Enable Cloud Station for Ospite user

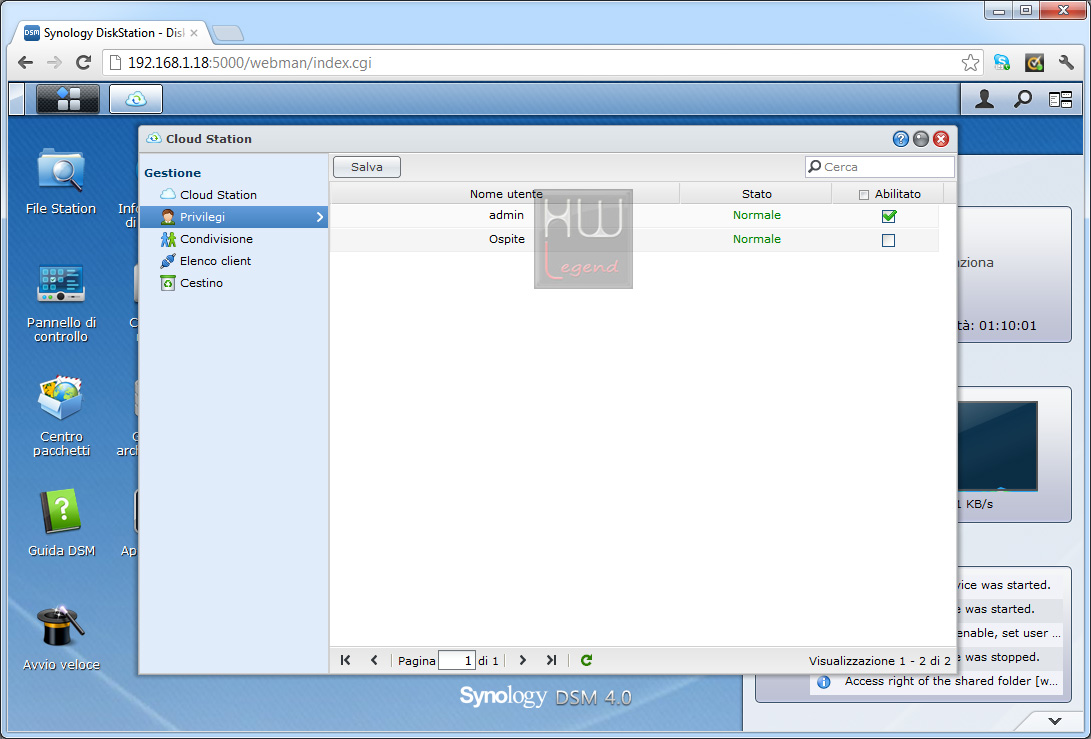(889, 240)
